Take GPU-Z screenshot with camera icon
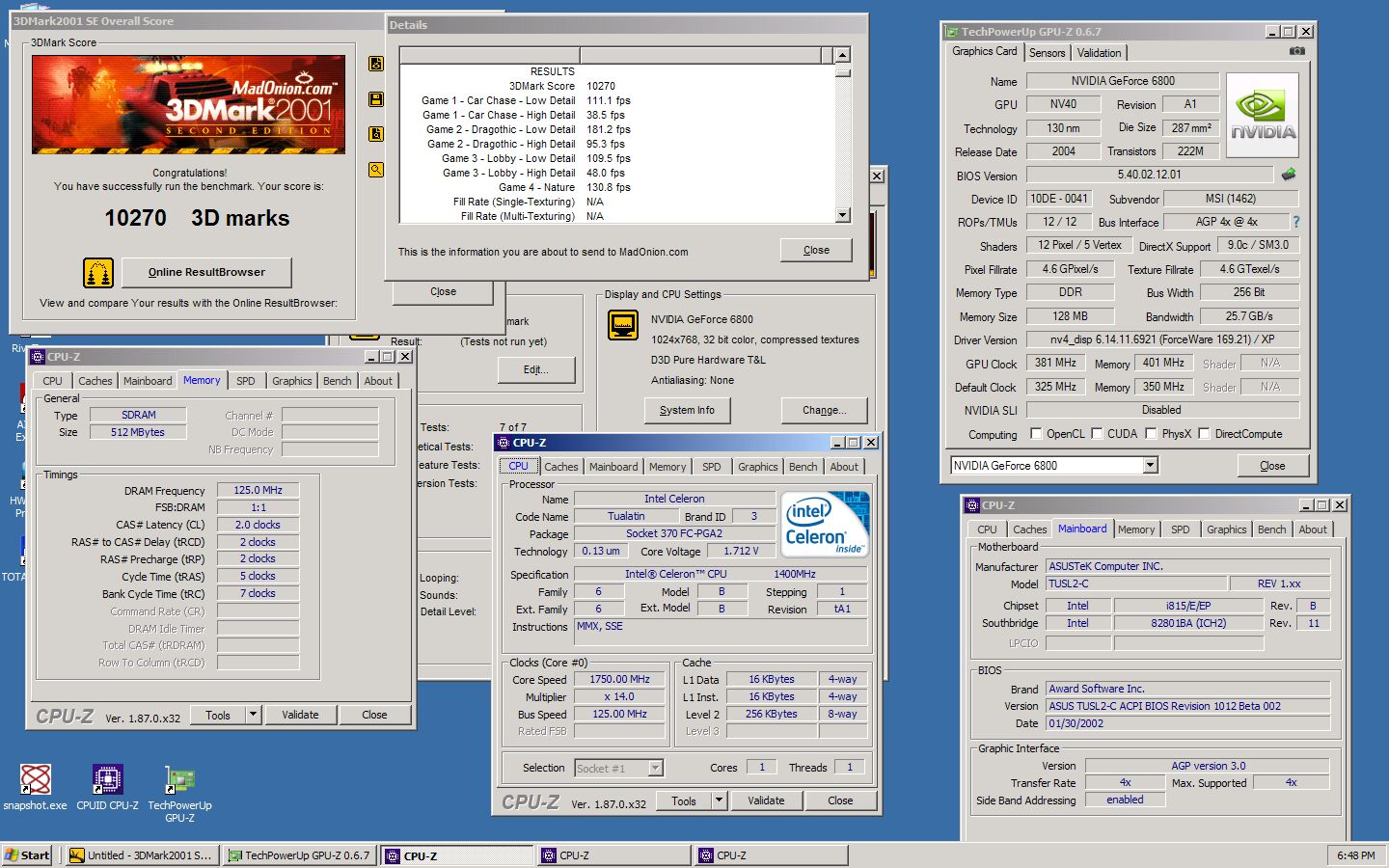The image size is (1389, 868). pos(1296,51)
